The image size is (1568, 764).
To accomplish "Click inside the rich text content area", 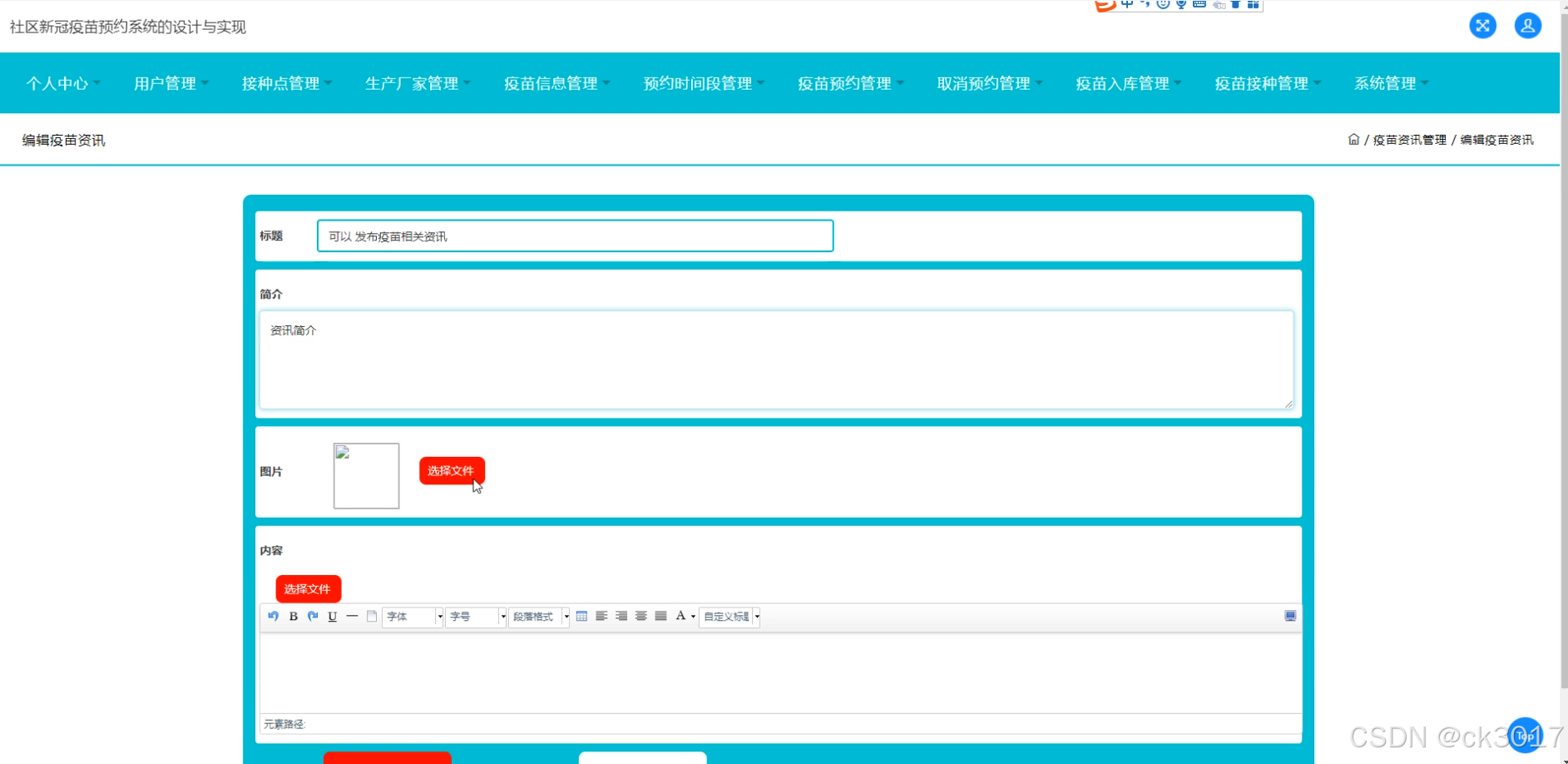I will (x=780, y=672).
